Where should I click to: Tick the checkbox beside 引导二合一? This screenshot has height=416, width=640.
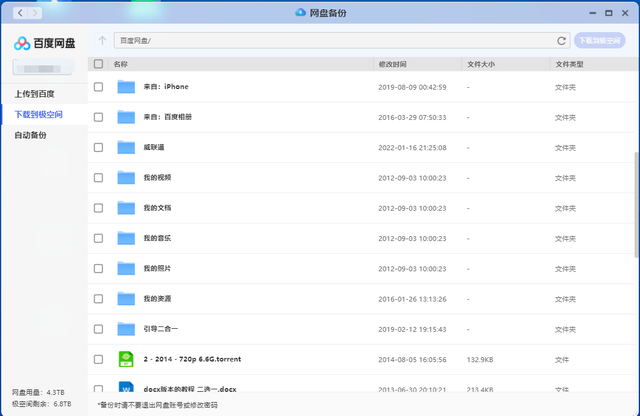coord(98,328)
